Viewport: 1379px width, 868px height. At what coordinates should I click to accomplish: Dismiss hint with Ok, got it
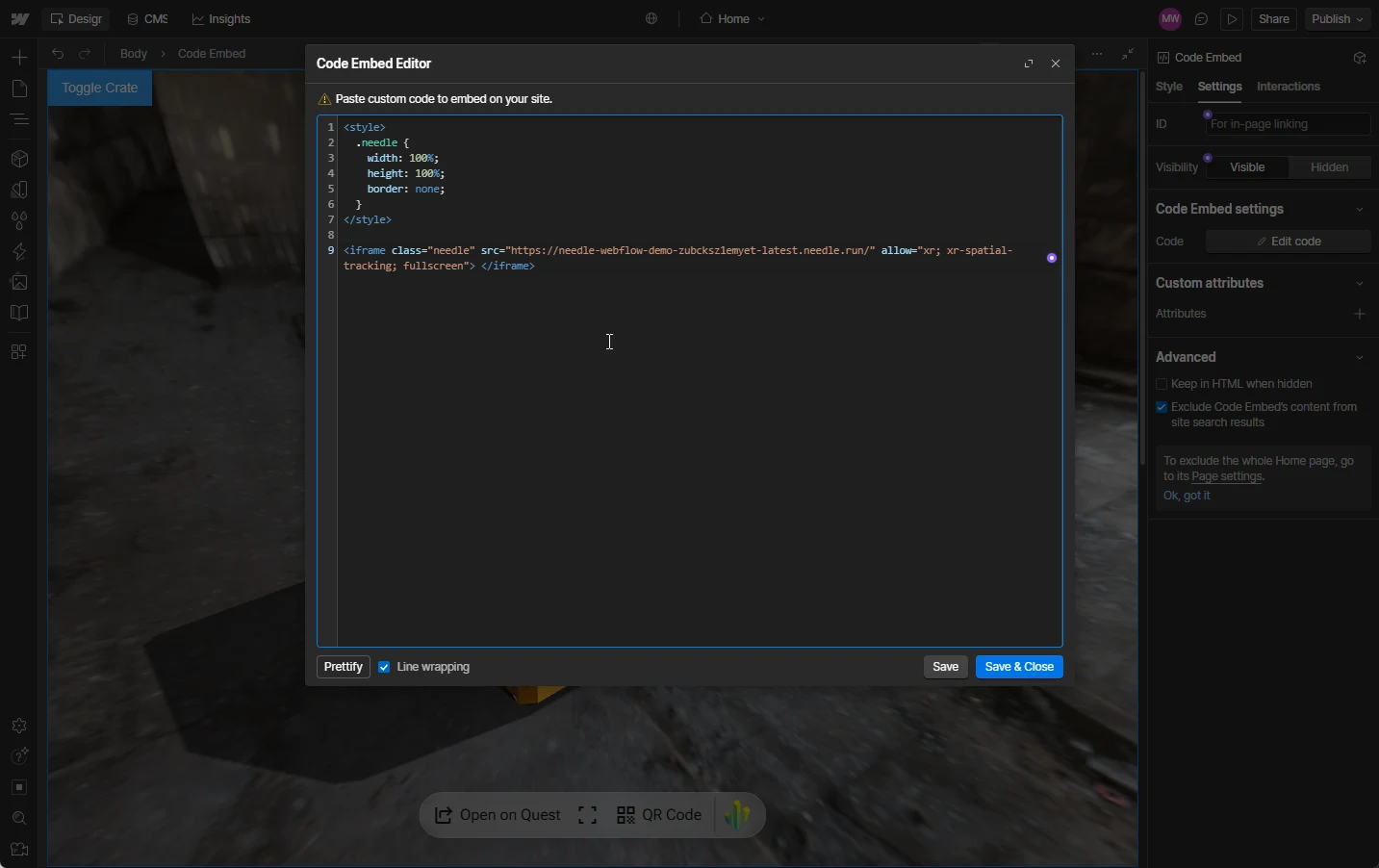(x=1187, y=496)
